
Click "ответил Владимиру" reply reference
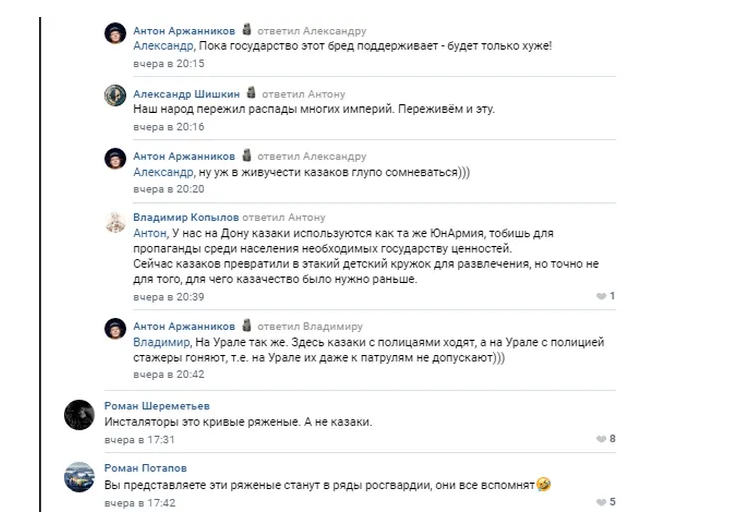(310, 327)
